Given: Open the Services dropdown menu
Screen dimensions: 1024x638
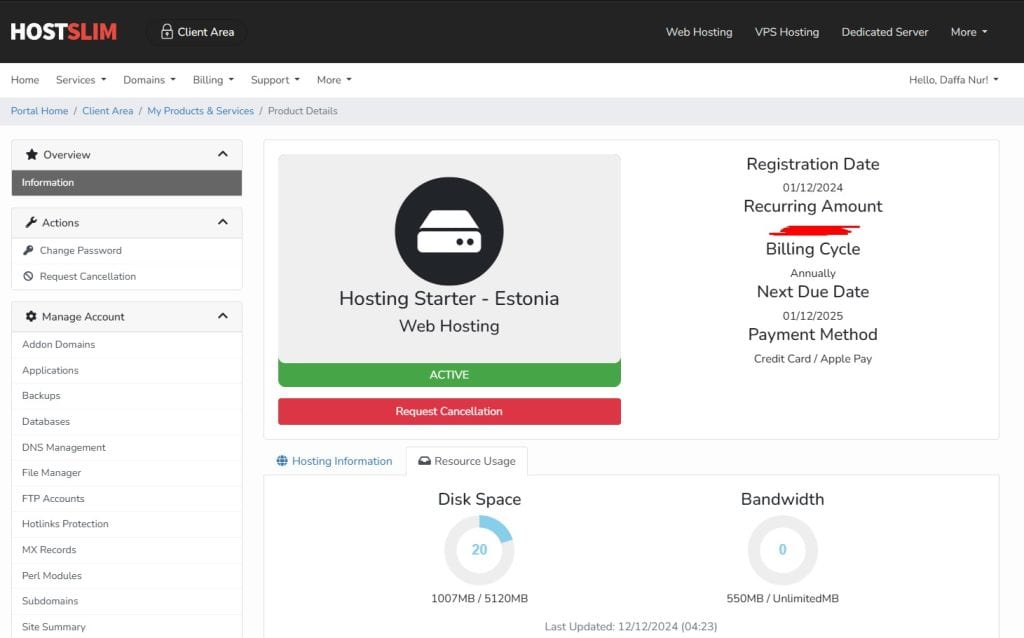Looking at the screenshot, I should [x=81, y=80].
